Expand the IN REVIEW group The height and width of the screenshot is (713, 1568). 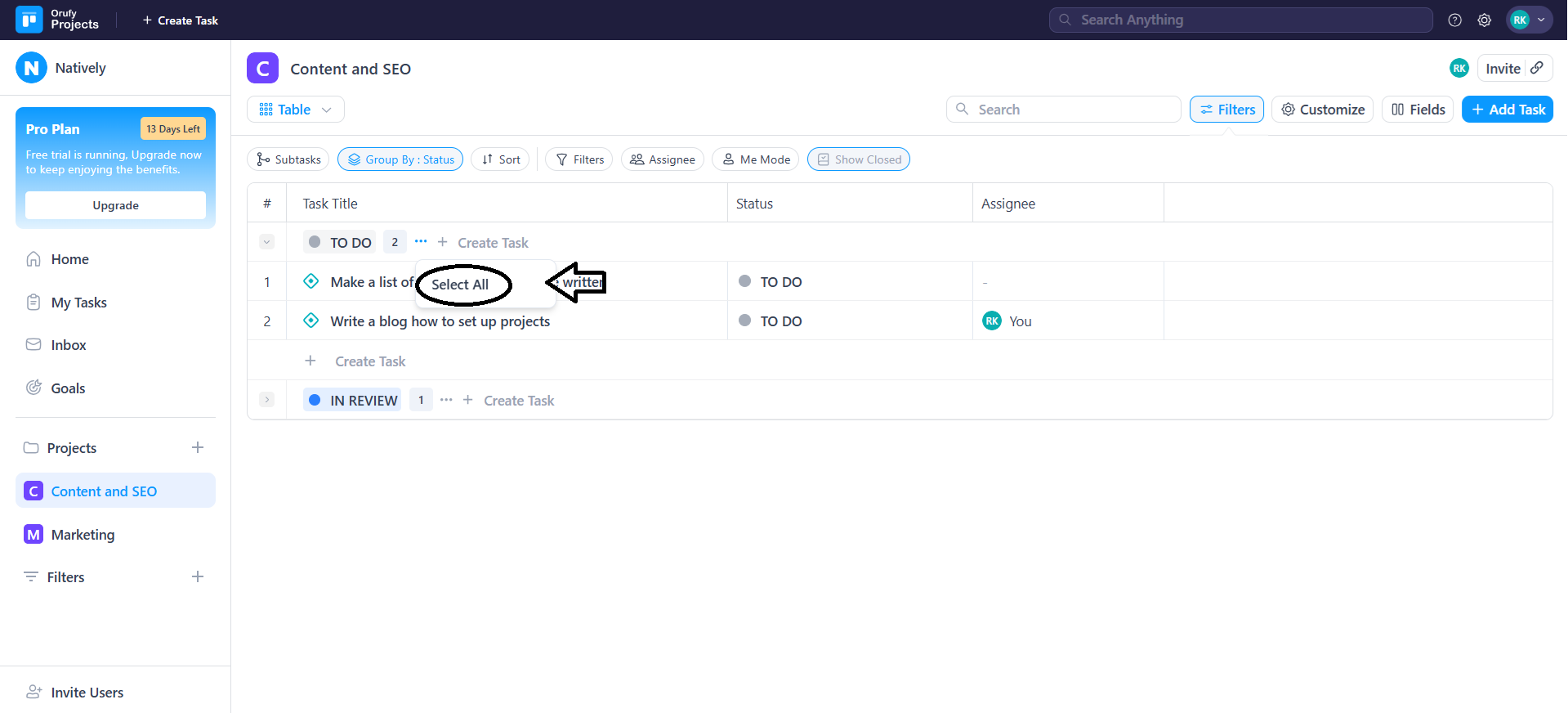pyautogui.click(x=266, y=400)
